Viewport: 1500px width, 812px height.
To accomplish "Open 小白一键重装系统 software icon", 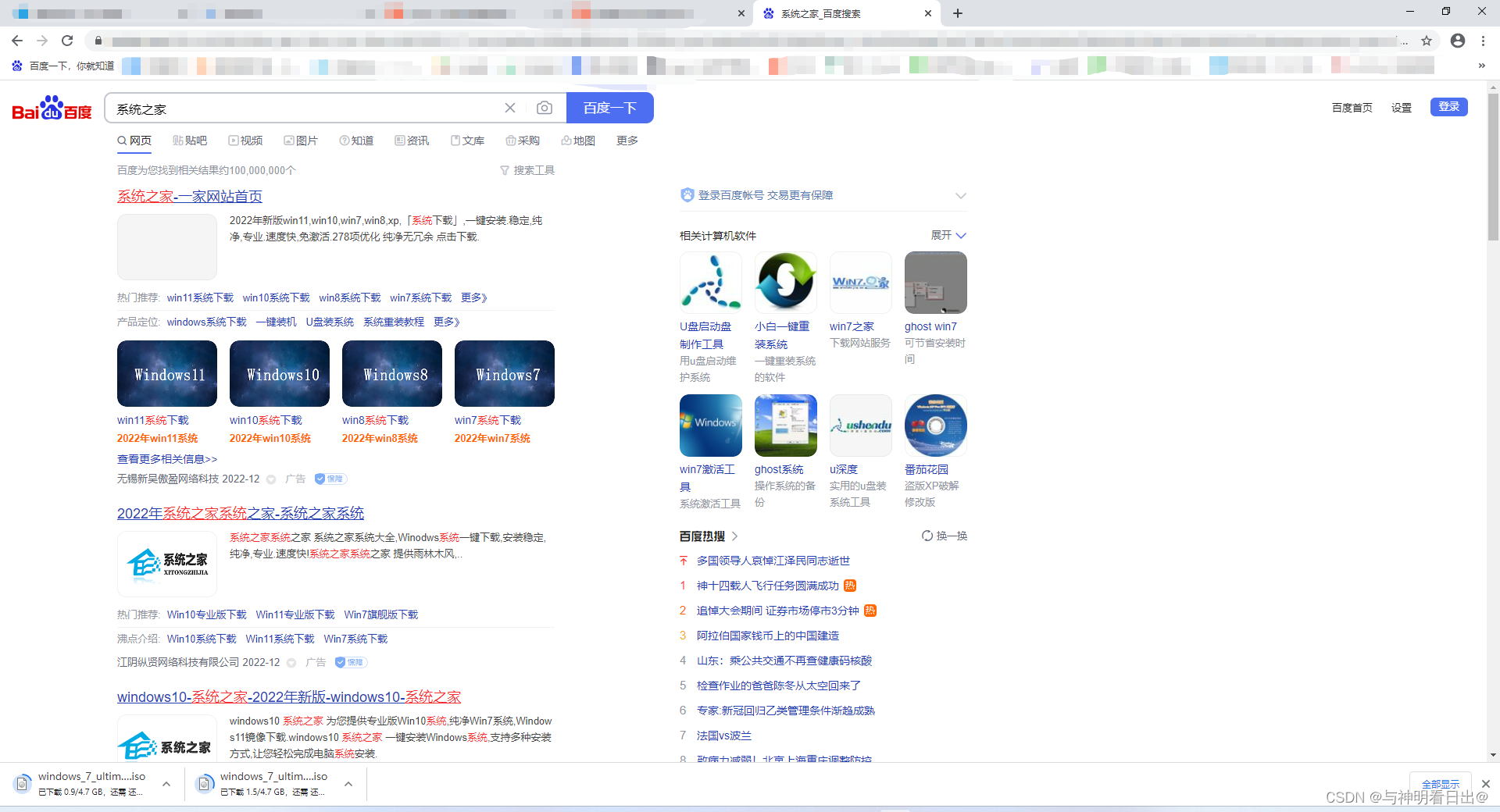I will [x=785, y=282].
